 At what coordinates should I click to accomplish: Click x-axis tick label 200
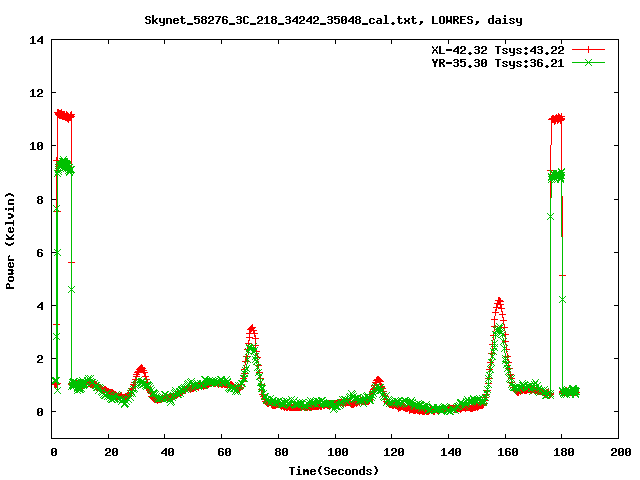tap(621, 452)
